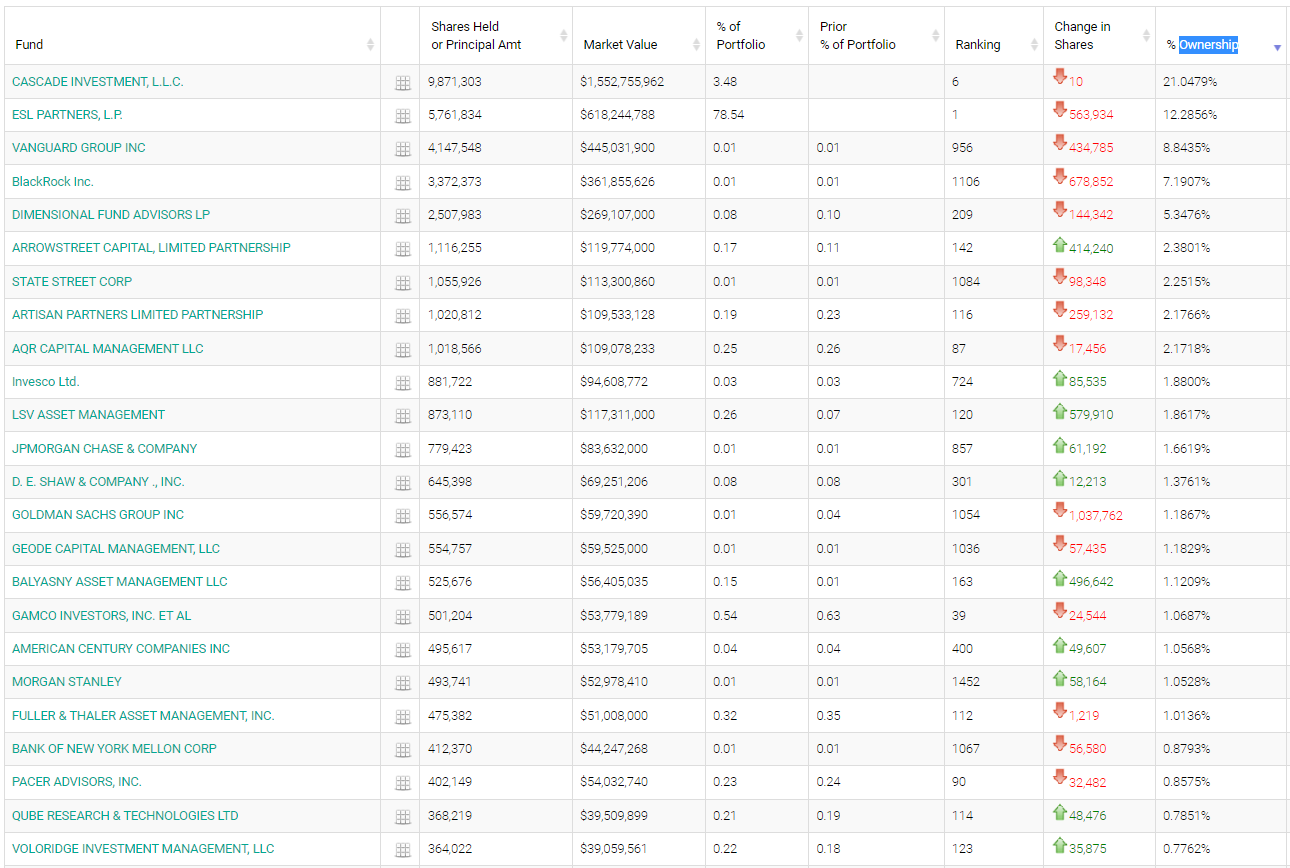Sort by Market Value column
This screenshot has height=868, width=1290.
[639, 36]
